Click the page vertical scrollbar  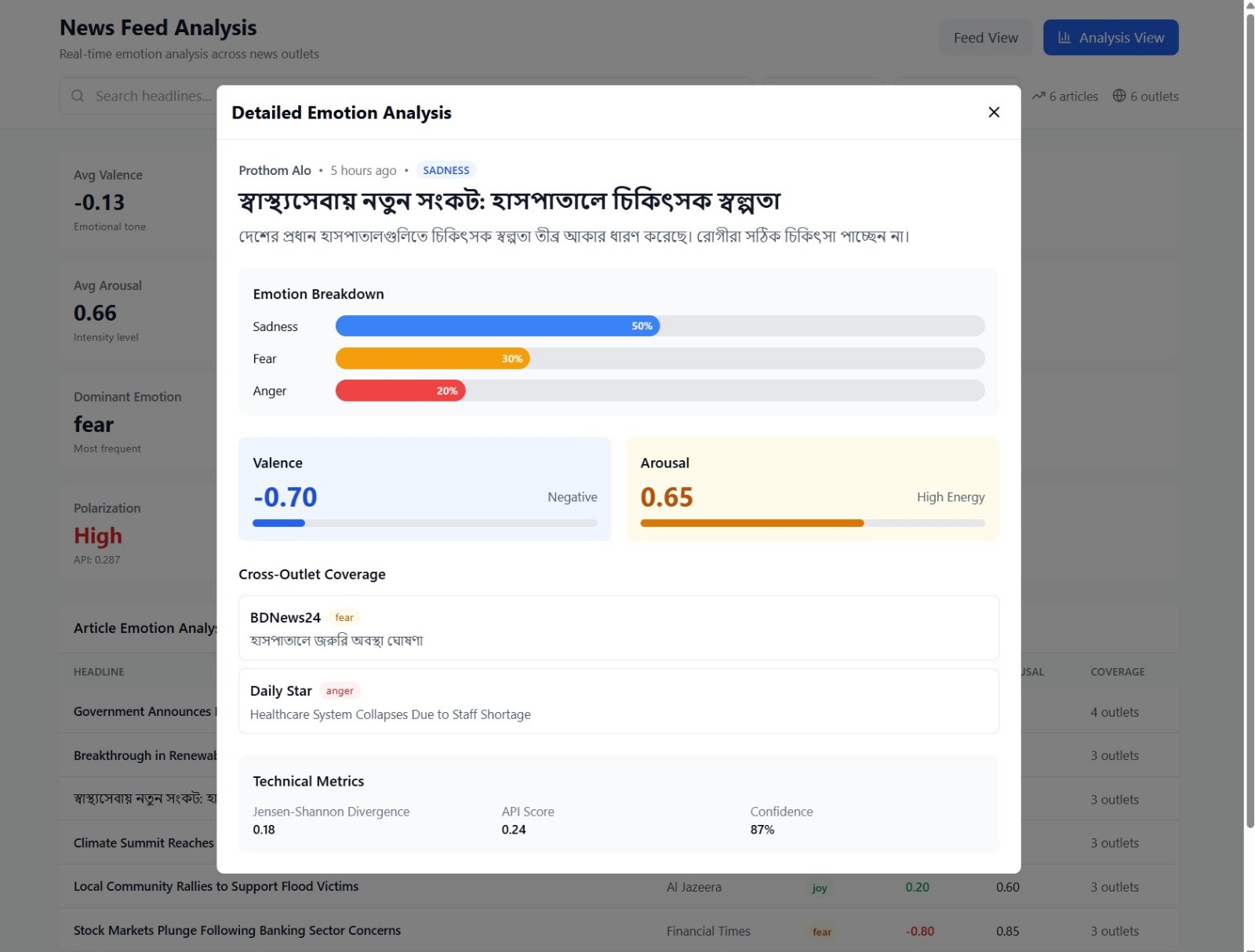coord(1250,471)
